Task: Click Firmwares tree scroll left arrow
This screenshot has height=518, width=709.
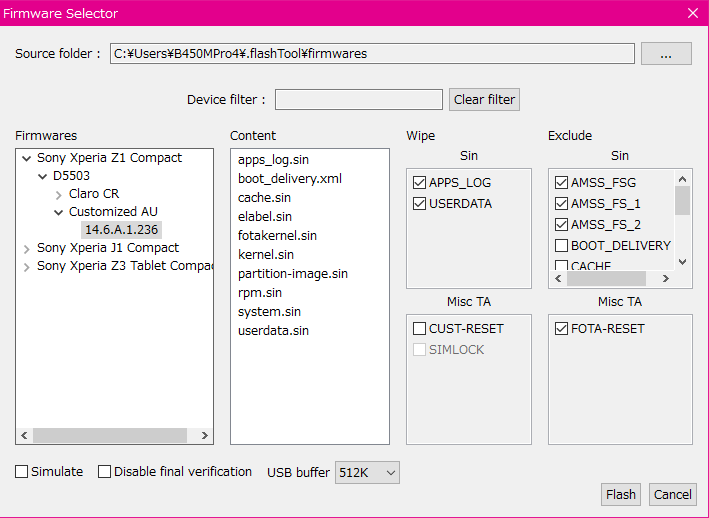Action: (x=24, y=435)
